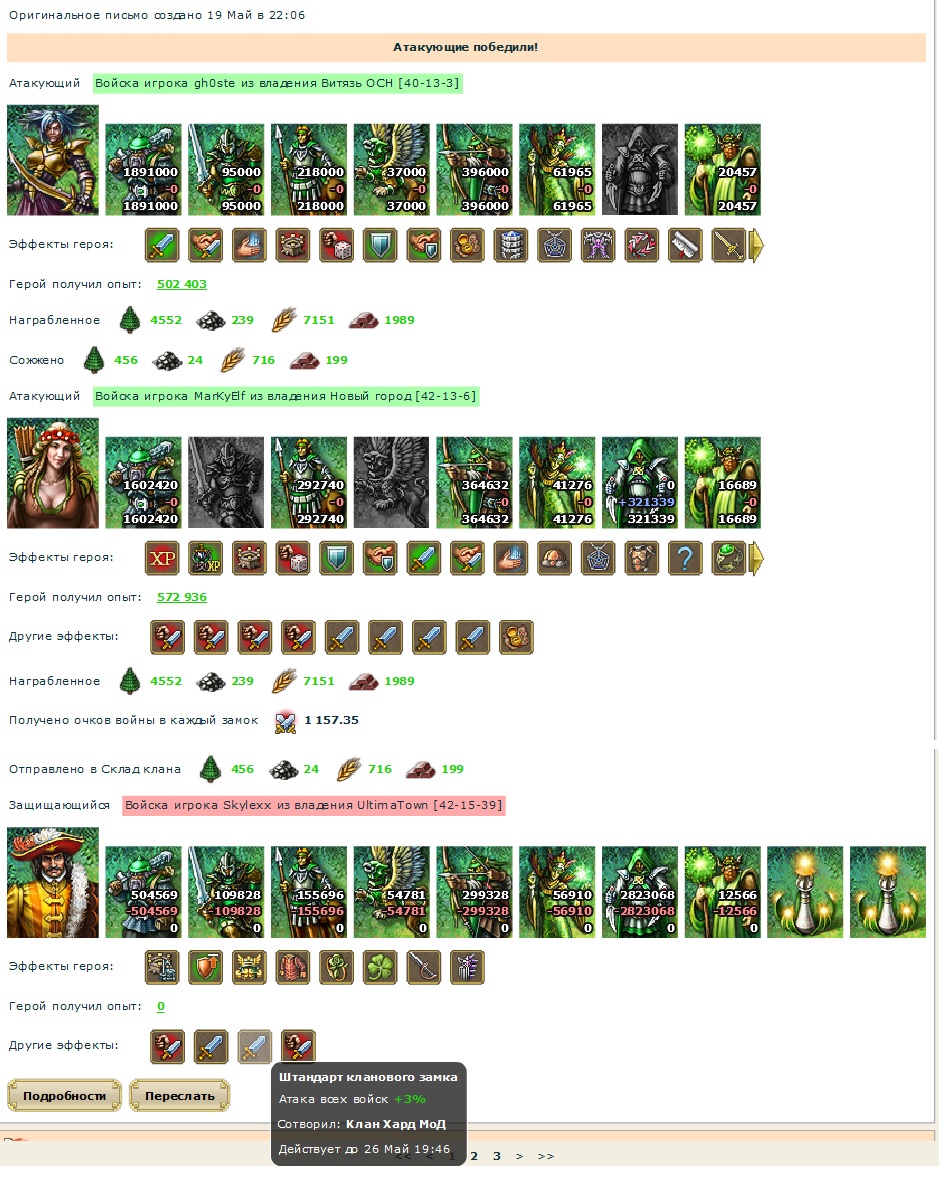
Task: Open MarKyElf hero experience link 572 936
Action: pyautogui.click(x=182, y=597)
